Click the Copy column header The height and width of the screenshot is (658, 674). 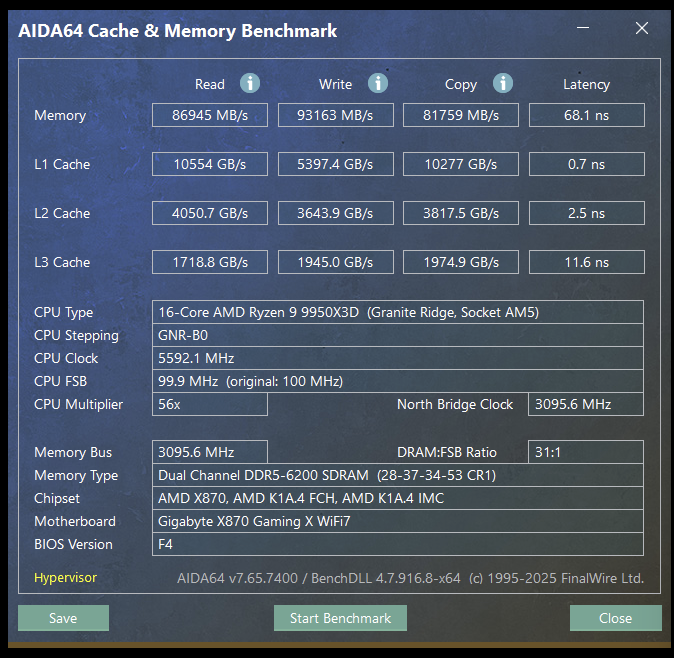pyautogui.click(x=461, y=84)
